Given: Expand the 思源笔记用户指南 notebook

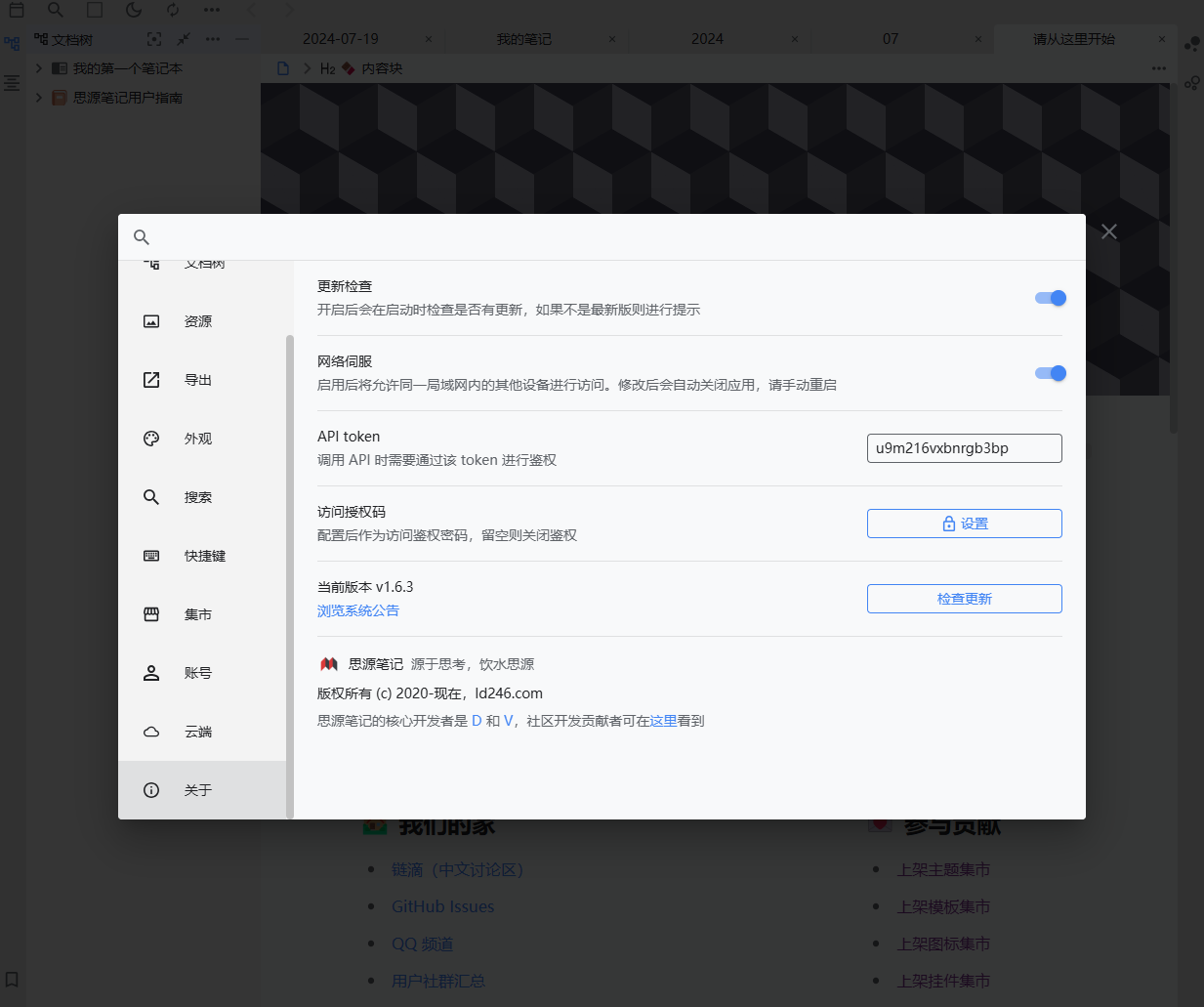Looking at the screenshot, I should (39, 98).
